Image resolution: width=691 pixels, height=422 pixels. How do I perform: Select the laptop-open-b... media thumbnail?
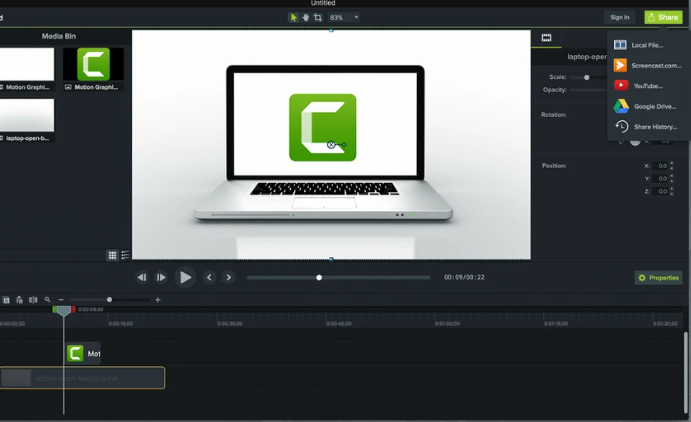pos(27,115)
